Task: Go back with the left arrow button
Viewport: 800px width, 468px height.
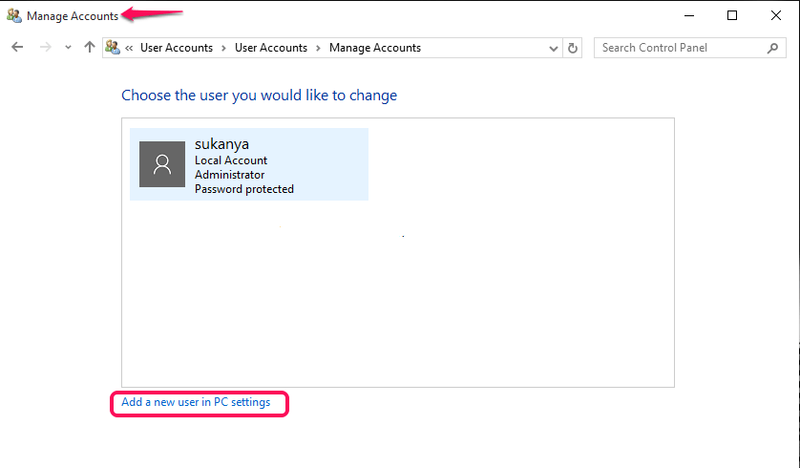Action: [x=17, y=47]
